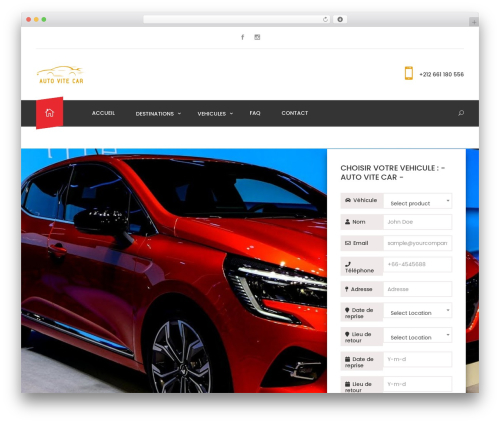Call the number +212 661 180 556
The image size is (500, 423).
pos(441,74)
